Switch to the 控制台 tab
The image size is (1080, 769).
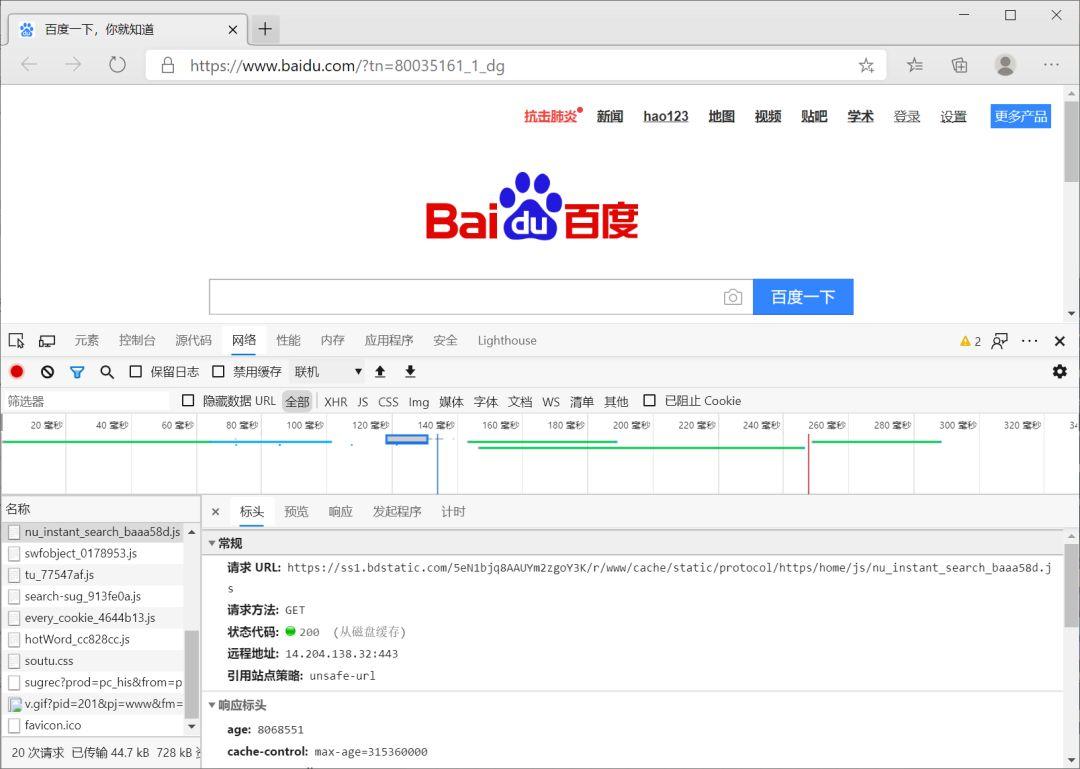(137, 340)
